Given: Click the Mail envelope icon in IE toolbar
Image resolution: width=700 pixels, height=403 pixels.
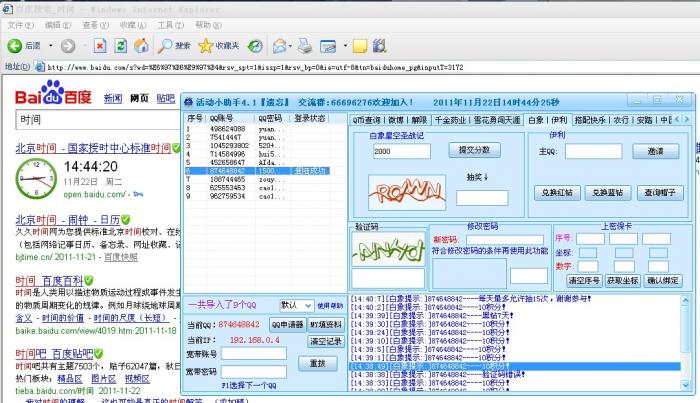Looking at the screenshot, I should pyautogui.click(x=279, y=46).
